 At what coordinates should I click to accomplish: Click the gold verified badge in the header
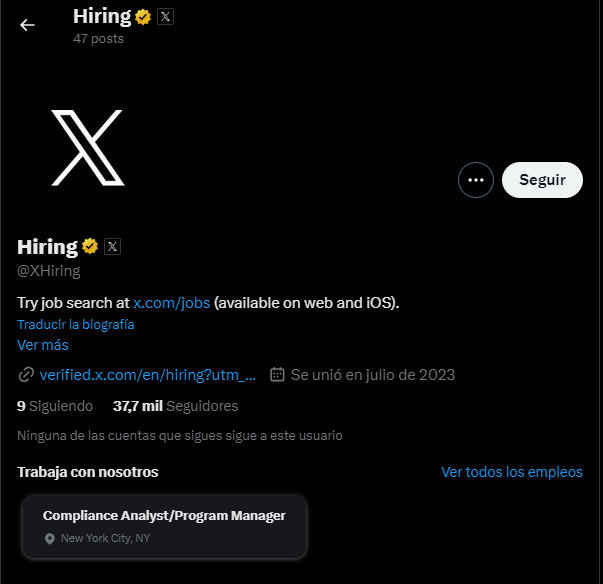[x=143, y=17]
